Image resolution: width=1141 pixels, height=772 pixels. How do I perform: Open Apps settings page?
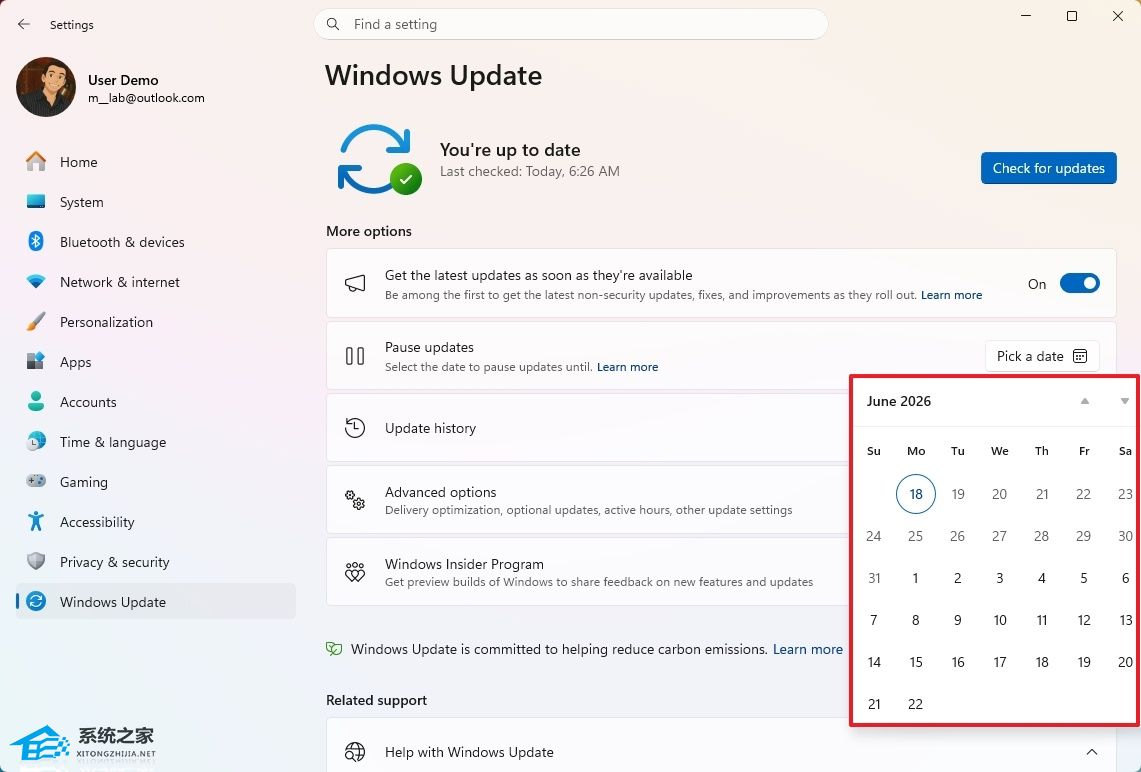156,362
